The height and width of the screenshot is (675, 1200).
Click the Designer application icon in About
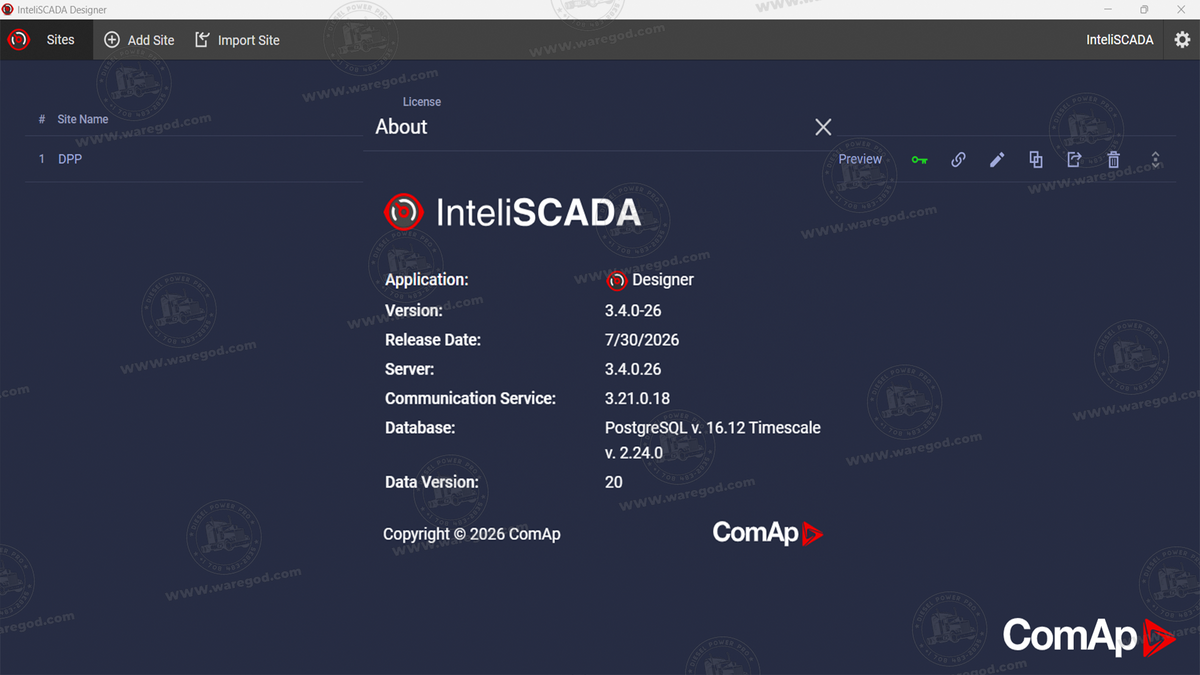coord(616,281)
